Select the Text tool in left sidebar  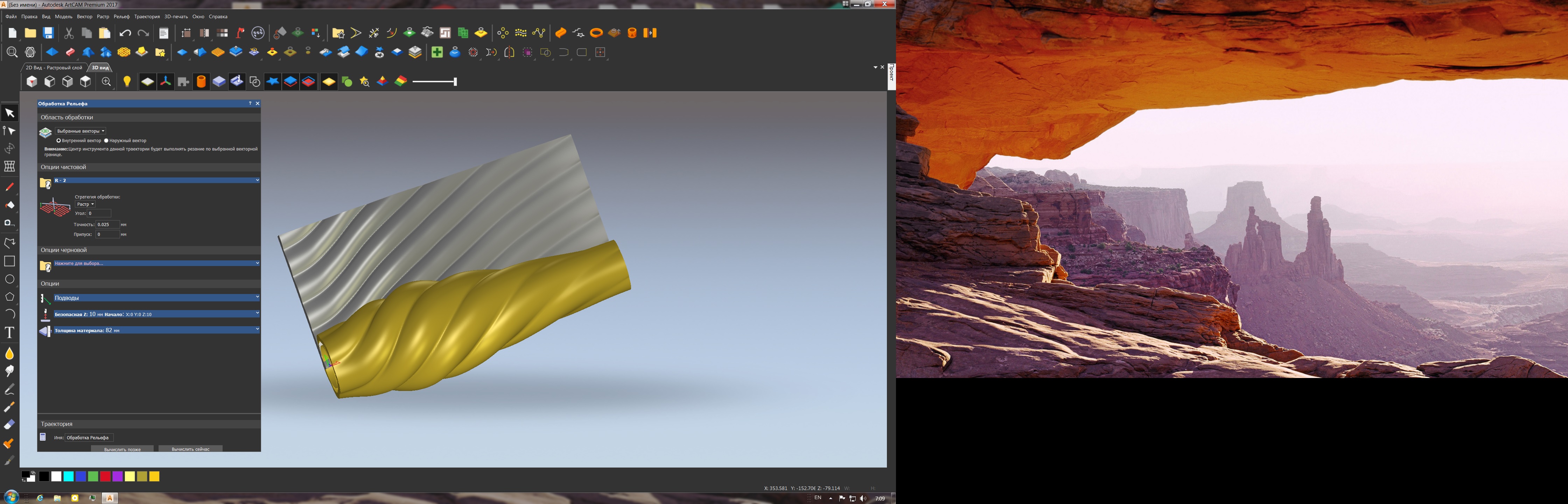[x=9, y=332]
